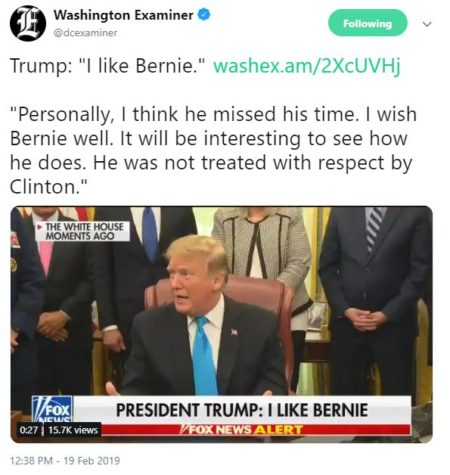Expand the chevron menu beside Following
450x475 pixels.
pos(427,24)
